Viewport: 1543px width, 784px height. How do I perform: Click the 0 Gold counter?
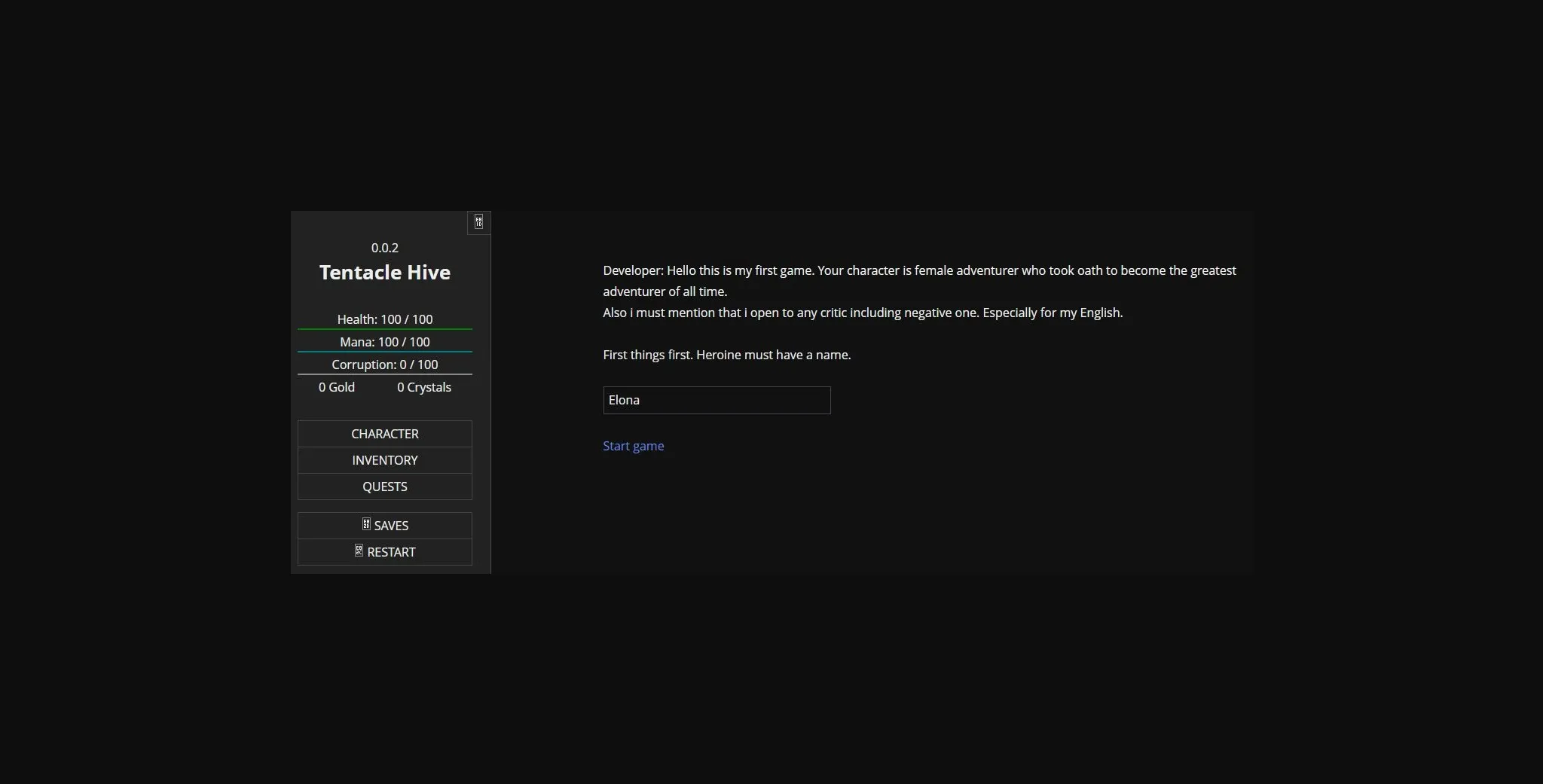(336, 387)
